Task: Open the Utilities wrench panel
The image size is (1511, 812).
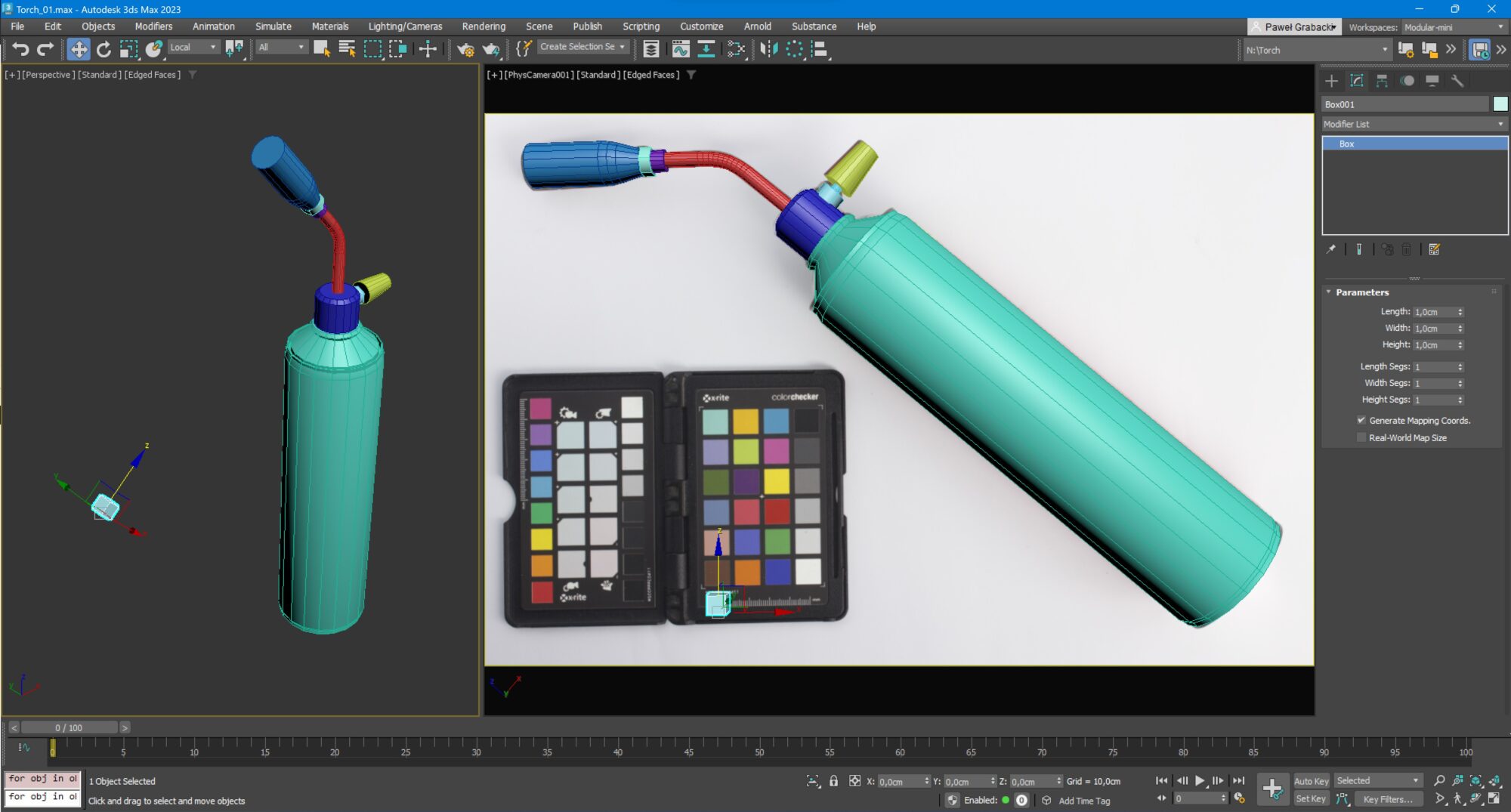Action: [1457, 81]
